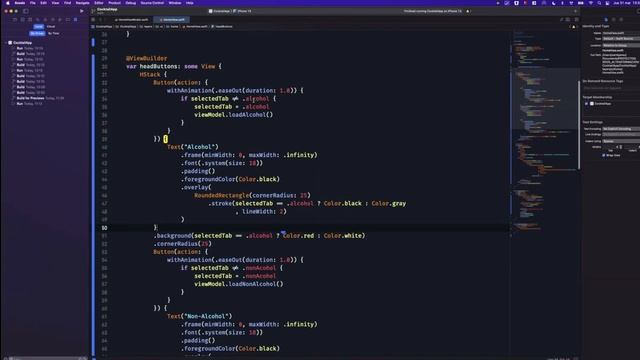Open the Project navigator icon
Viewport: 640px width, 360px height.
[15, 19]
